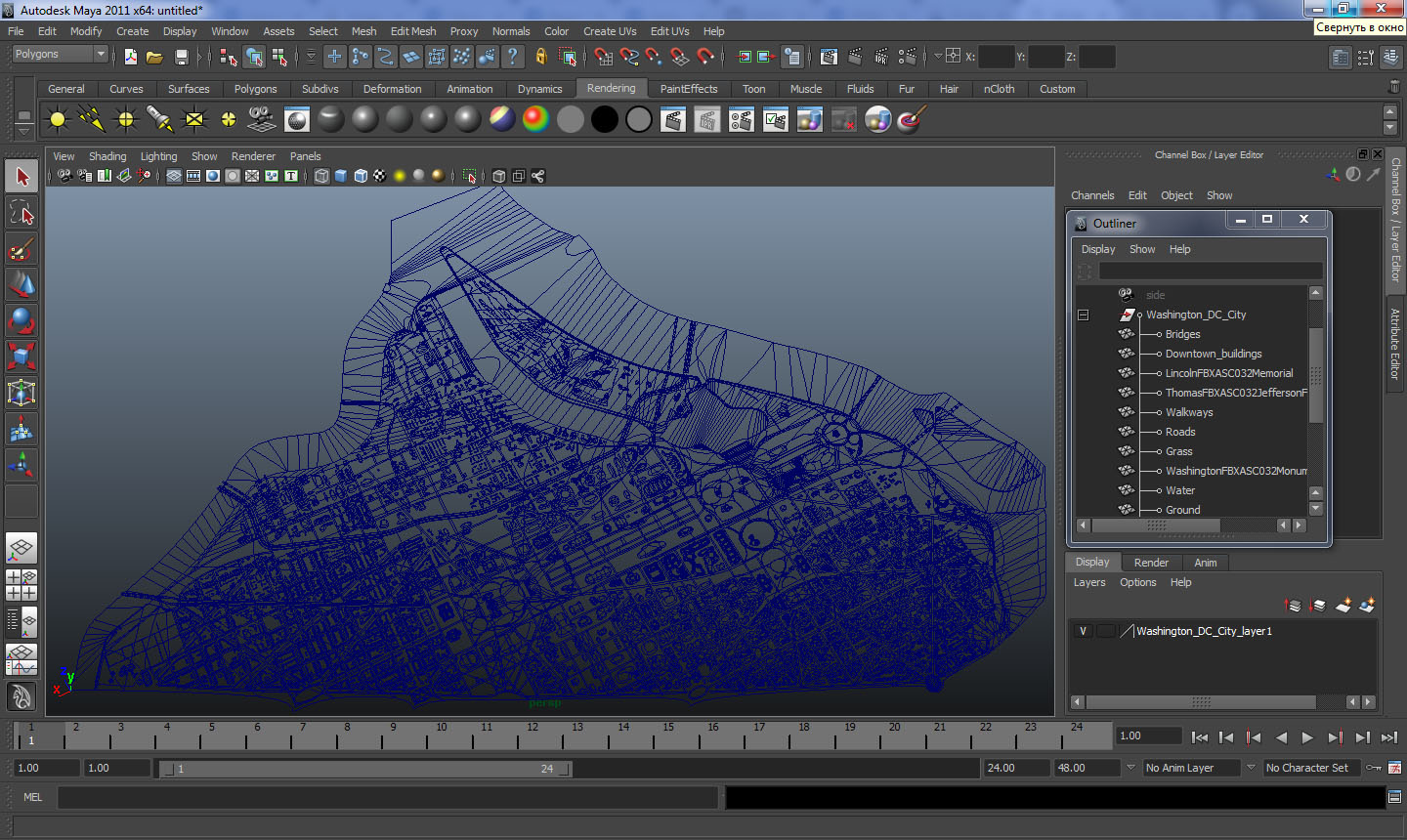Screen dimensions: 1407x840
Task: Create new empty layer icon
Action: [x=1343, y=606]
